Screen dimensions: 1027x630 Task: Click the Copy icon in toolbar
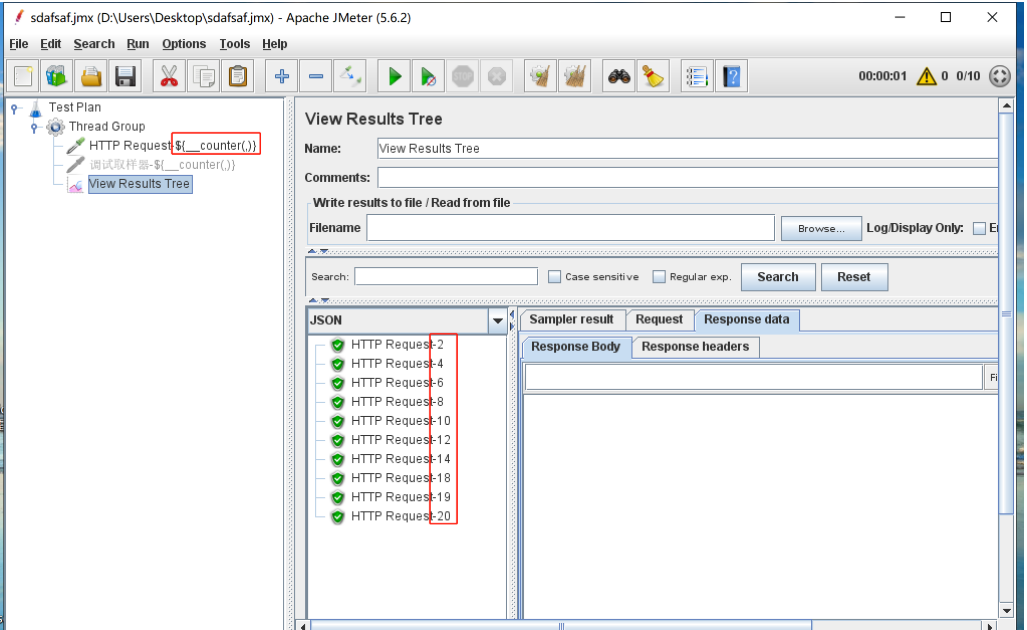(x=204, y=77)
